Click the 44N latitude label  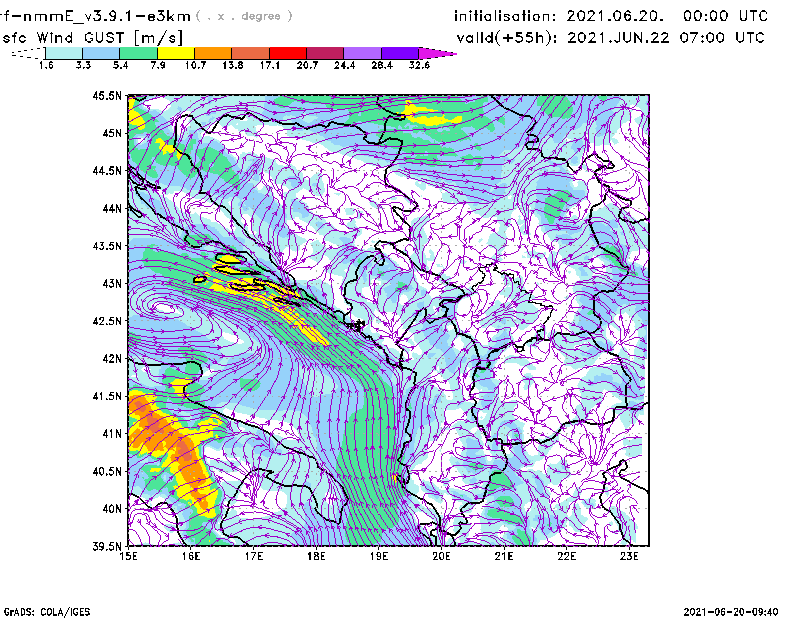[x=112, y=208]
